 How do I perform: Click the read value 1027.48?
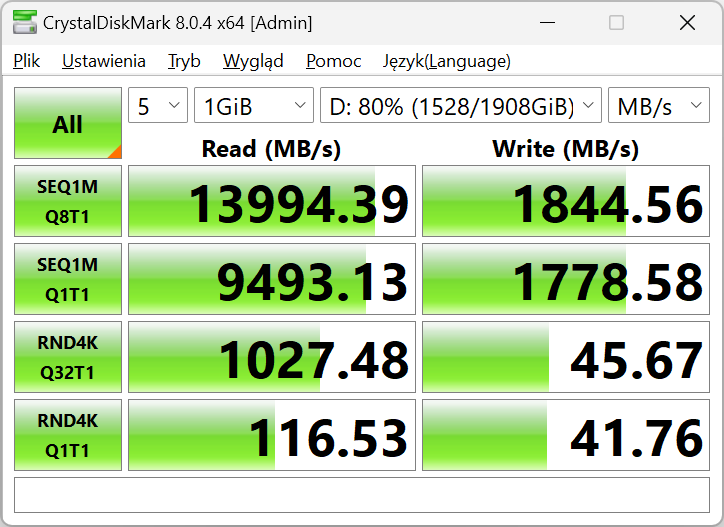coord(272,357)
